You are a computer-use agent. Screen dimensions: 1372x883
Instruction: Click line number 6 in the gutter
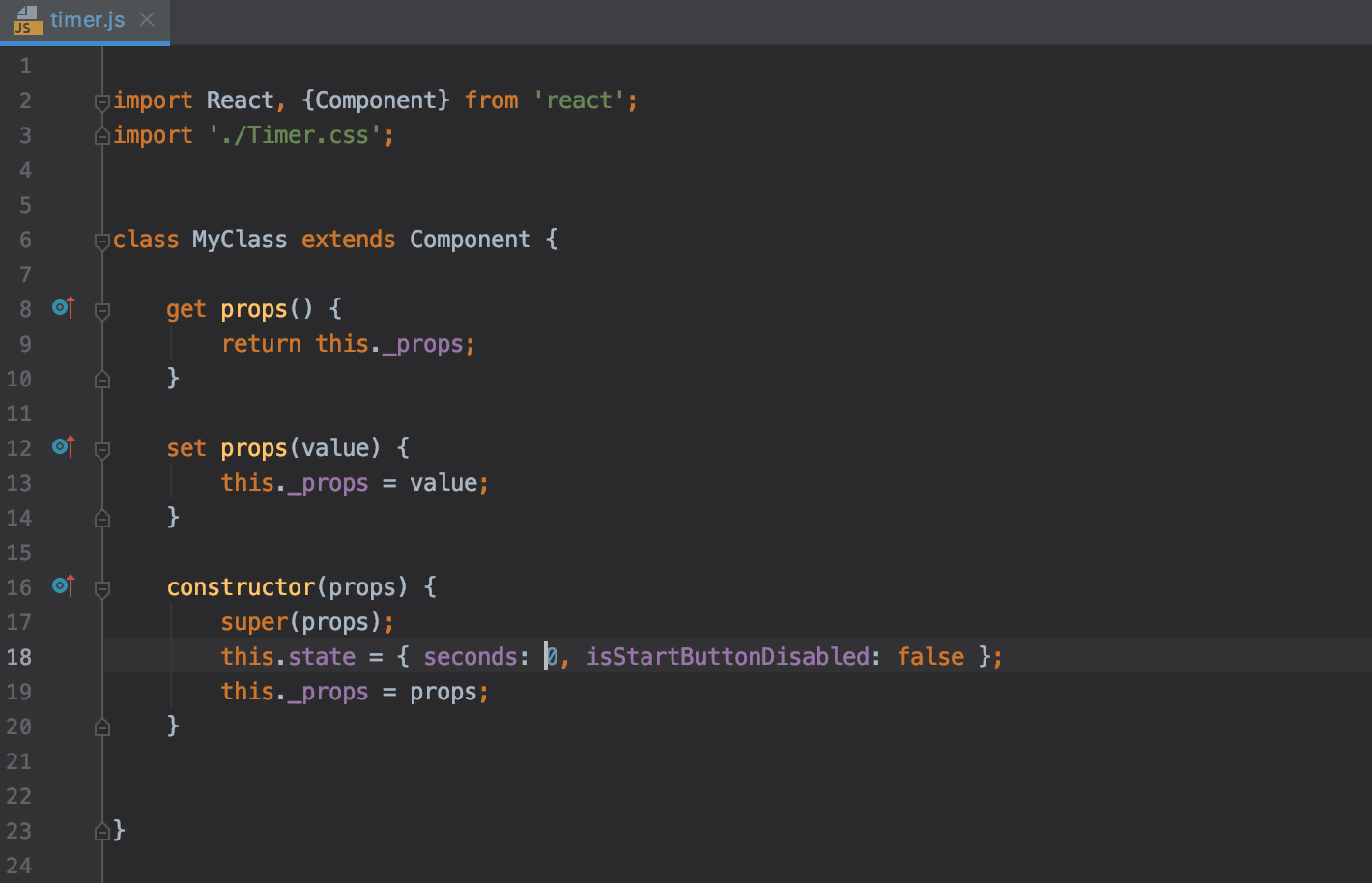point(25,239)
